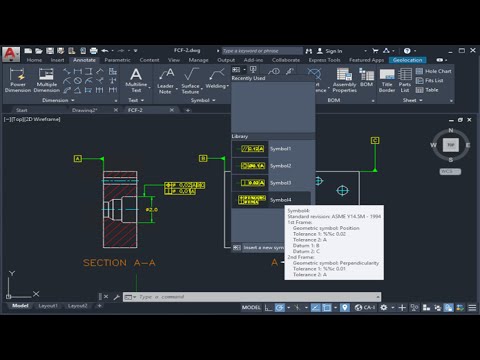Click the Autodesk App Store cart icon
This screenshot has width=480, height=360.
[375, 51]
